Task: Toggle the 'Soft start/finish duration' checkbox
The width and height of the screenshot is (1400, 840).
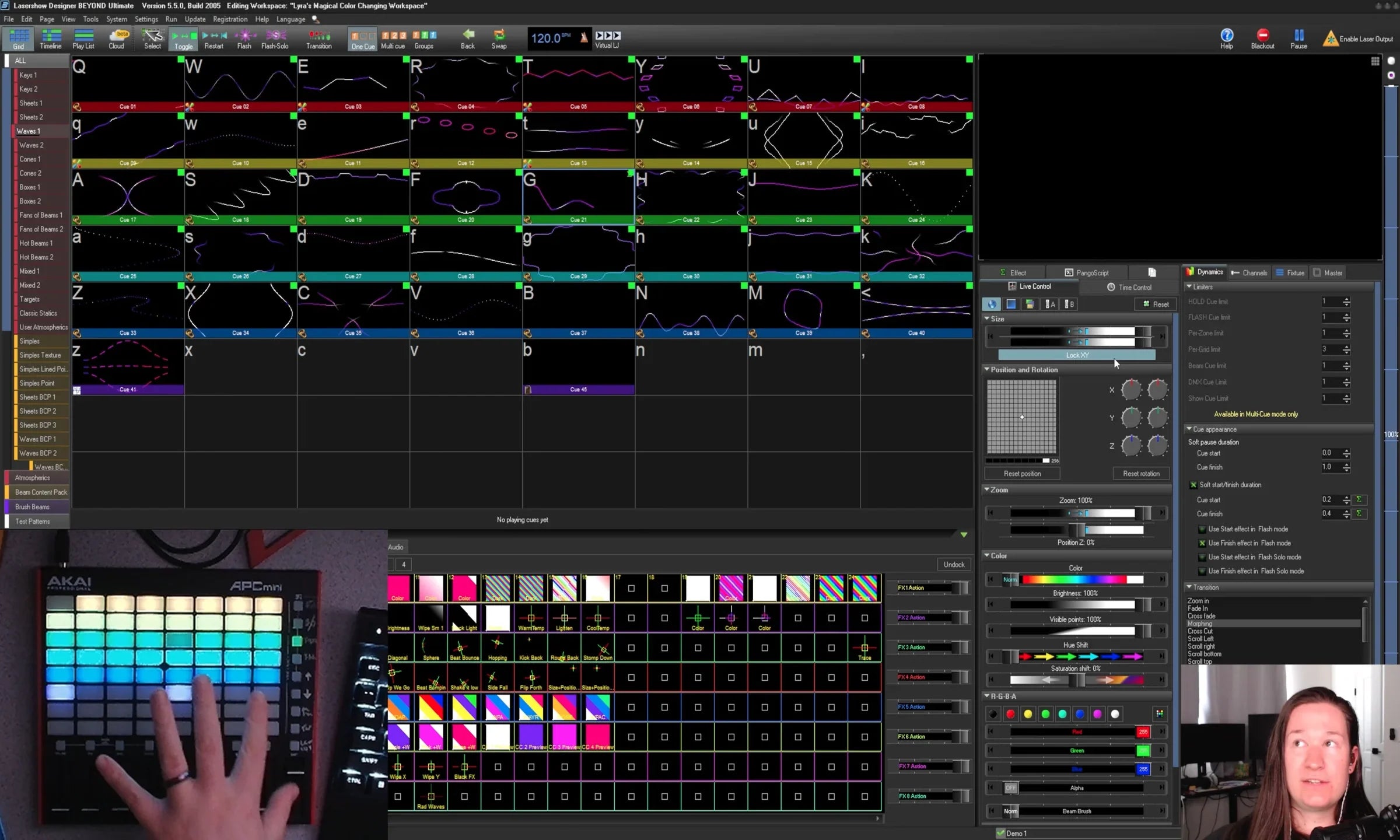Action: [1193, 485]
